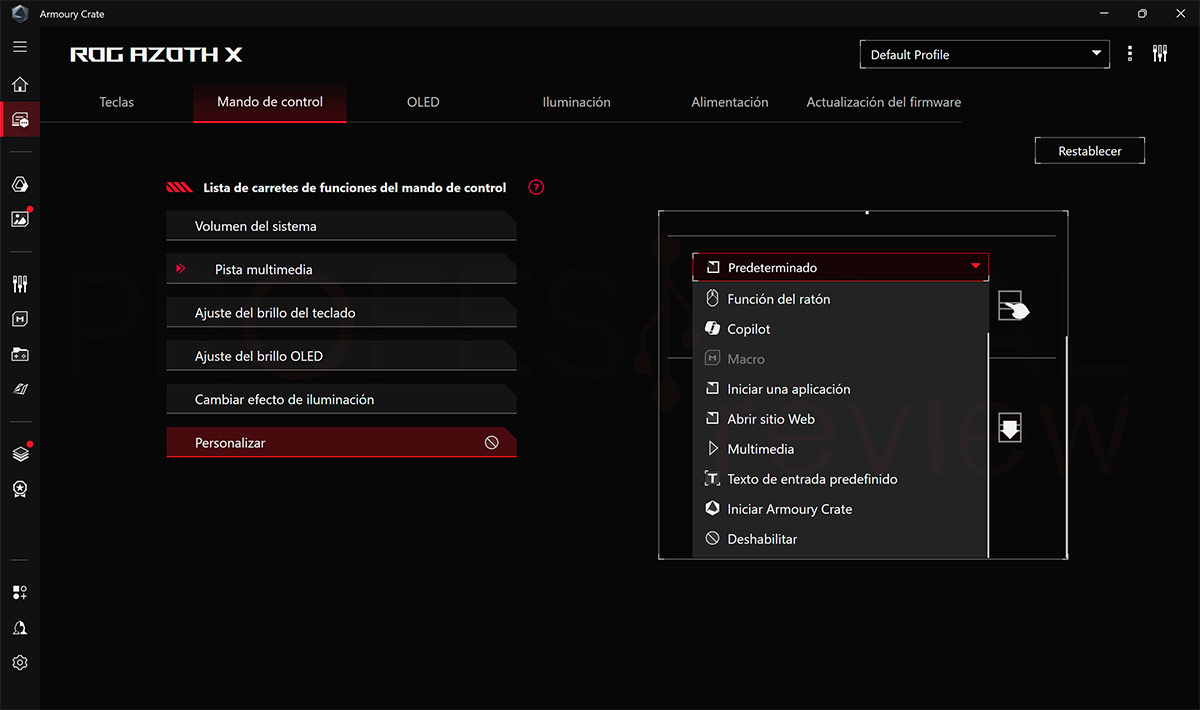Choose Iniciar Armoury Crate option

pyautogui.click(x=840, y=509)
